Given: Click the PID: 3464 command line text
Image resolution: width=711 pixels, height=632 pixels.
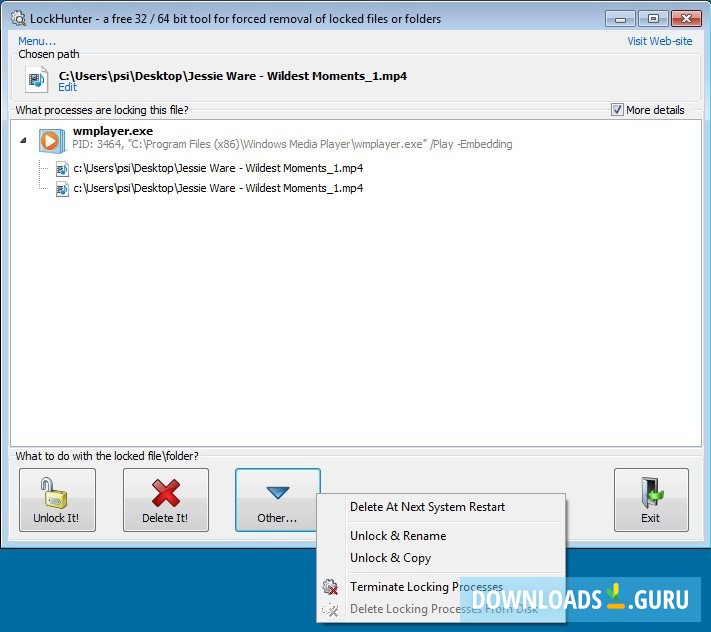Looking at the screenshot, I should (292, 144).
